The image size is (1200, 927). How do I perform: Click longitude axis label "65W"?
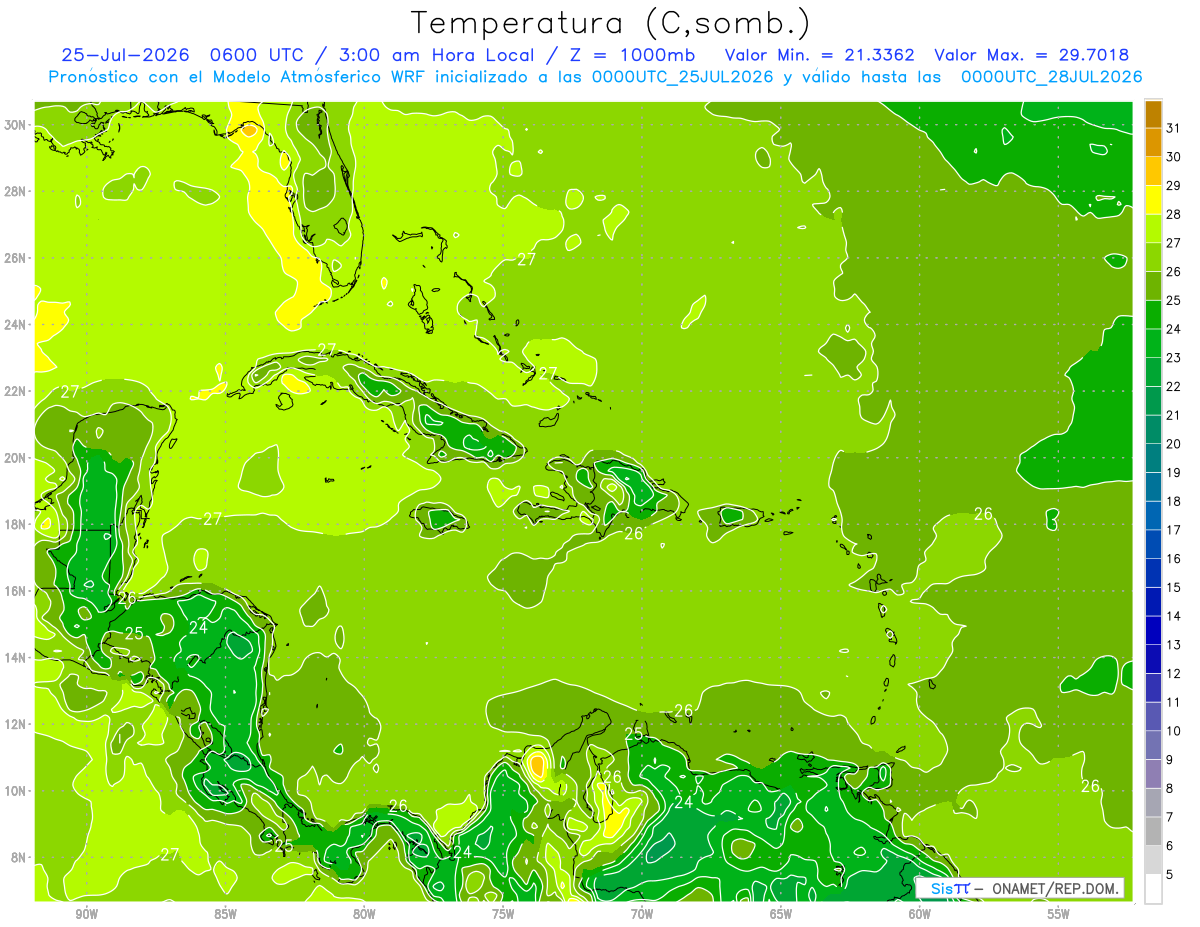point(781,915)
